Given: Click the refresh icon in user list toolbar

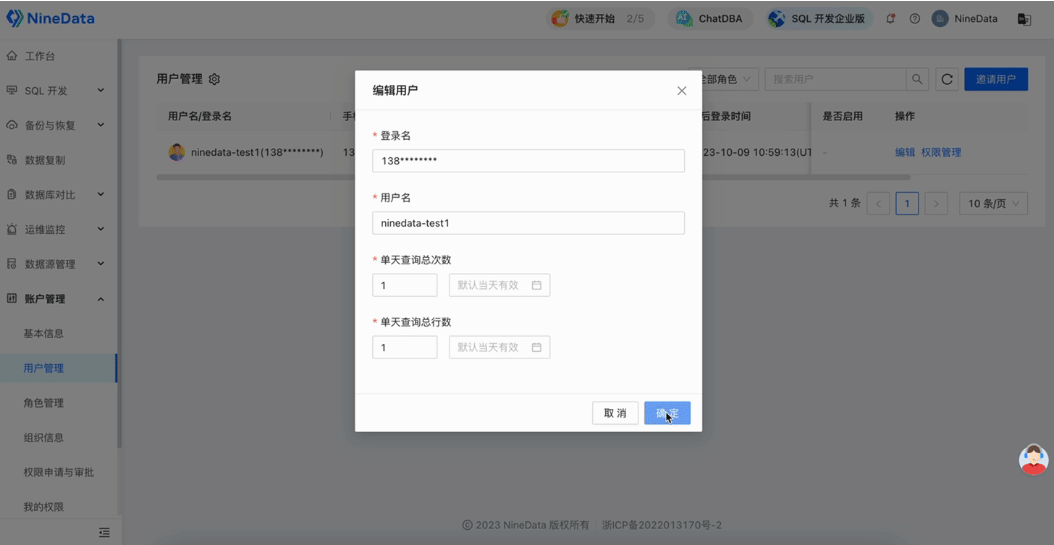Looking at the screenshot, I should (946, 80).
